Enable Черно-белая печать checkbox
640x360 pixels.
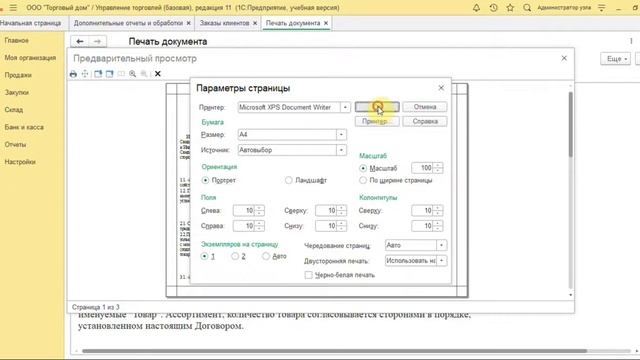(x=309, y=275)
